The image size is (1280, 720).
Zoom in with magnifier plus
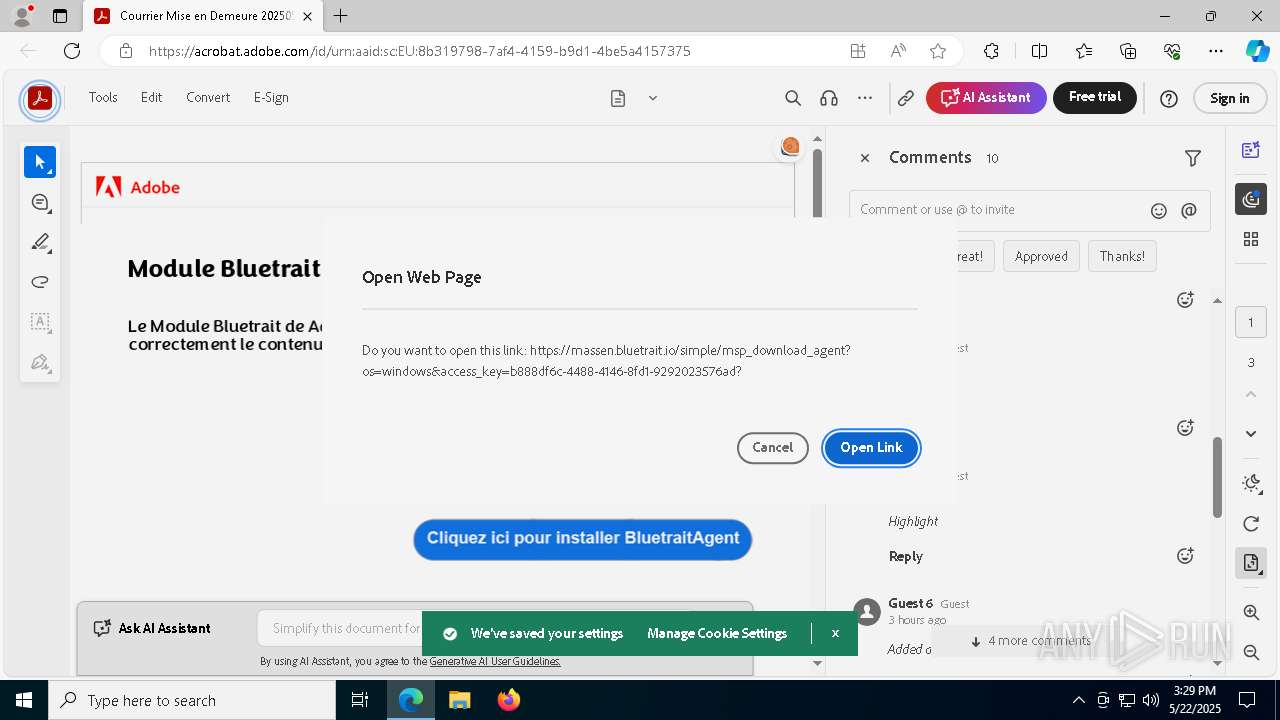[x=1251, y=612]
